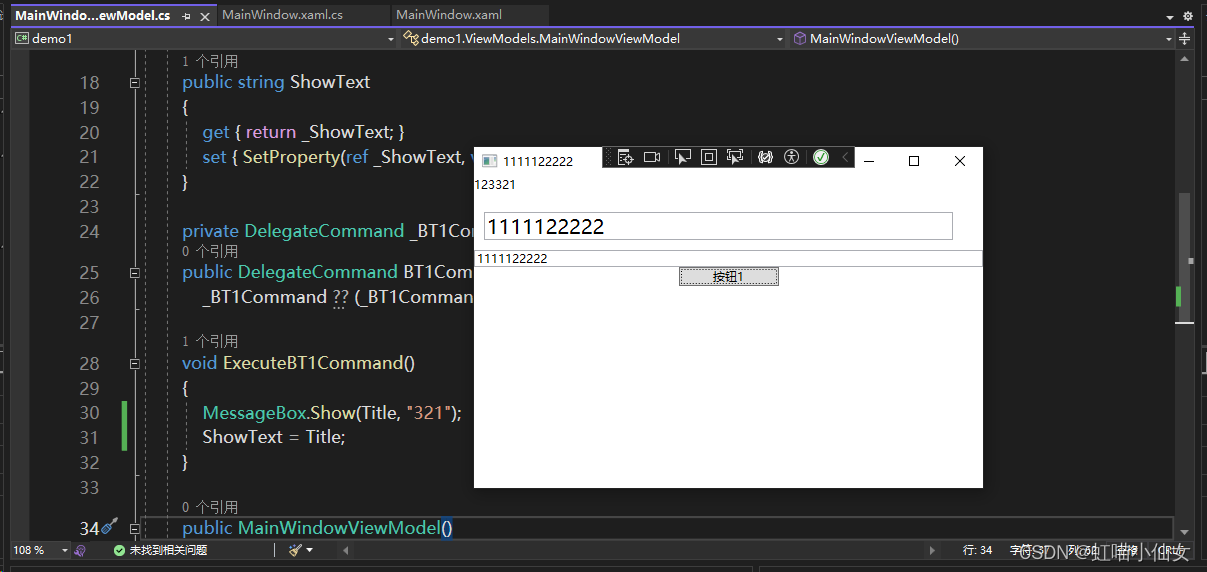Click the code cleanup broom icon

294,550
